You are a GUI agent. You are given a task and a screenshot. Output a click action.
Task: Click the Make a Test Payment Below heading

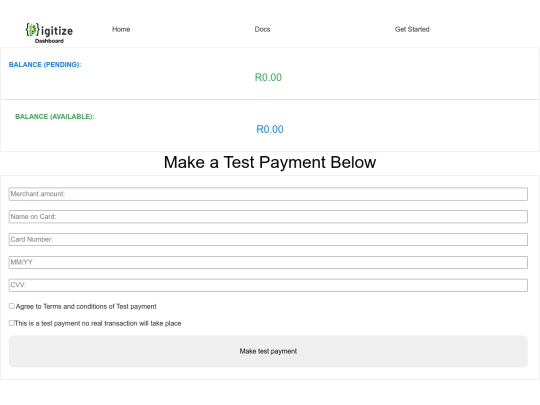click(x=270, y=162)
